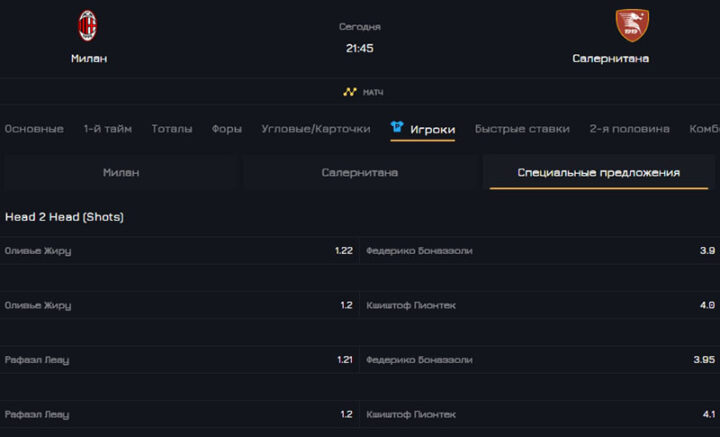Click the Salernitana club crest
720x437 pixels.
click(x=631, y=25)
